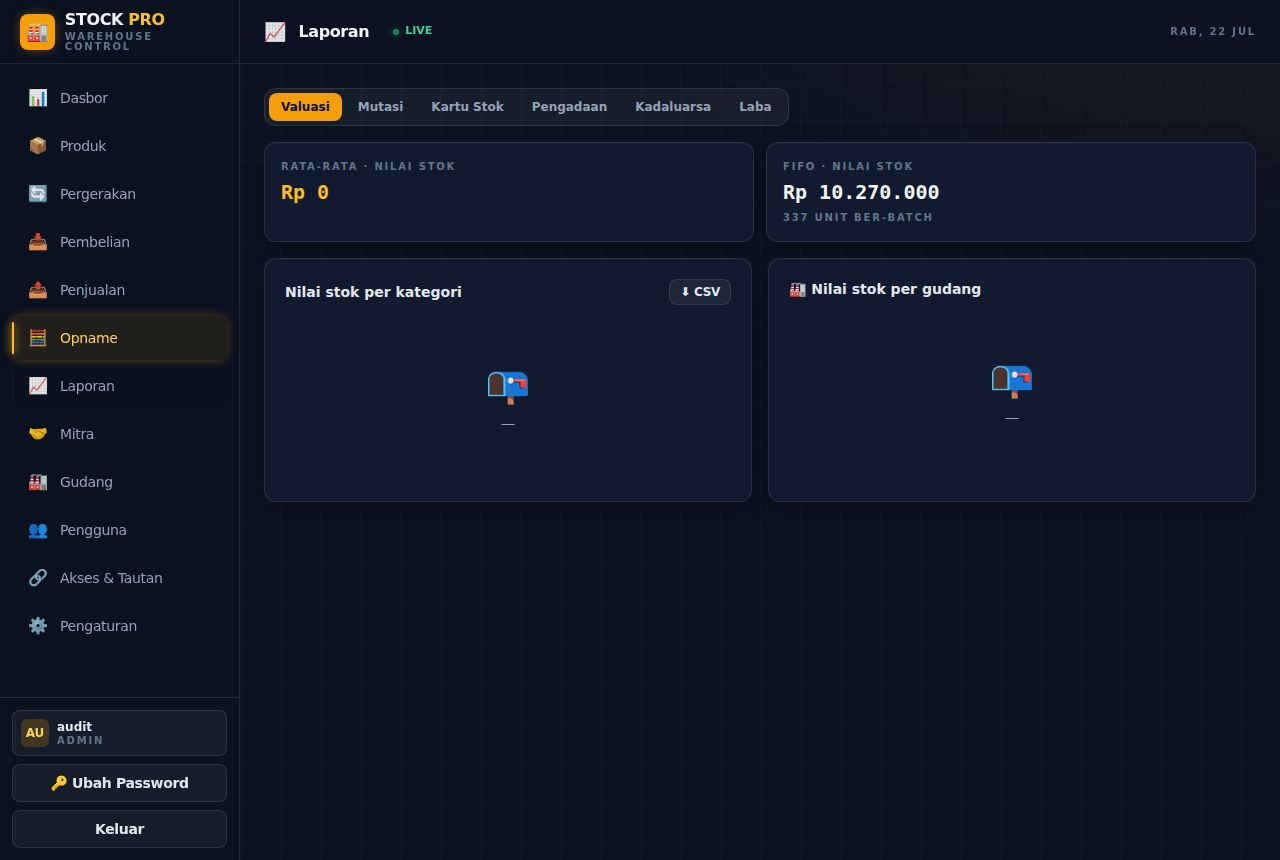Click the chart icon beside Laporan header
Viewport: 1280px width, 860px height.
pyautogui.click(x=275, y=32)
